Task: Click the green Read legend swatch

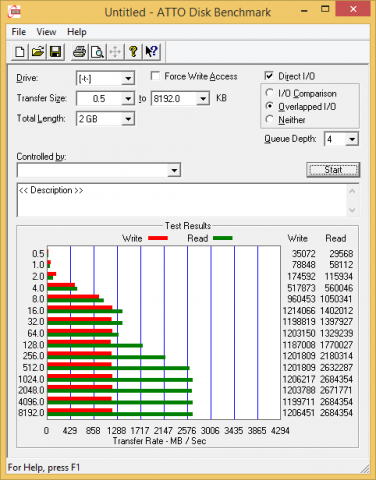Action: coord(223,238)
